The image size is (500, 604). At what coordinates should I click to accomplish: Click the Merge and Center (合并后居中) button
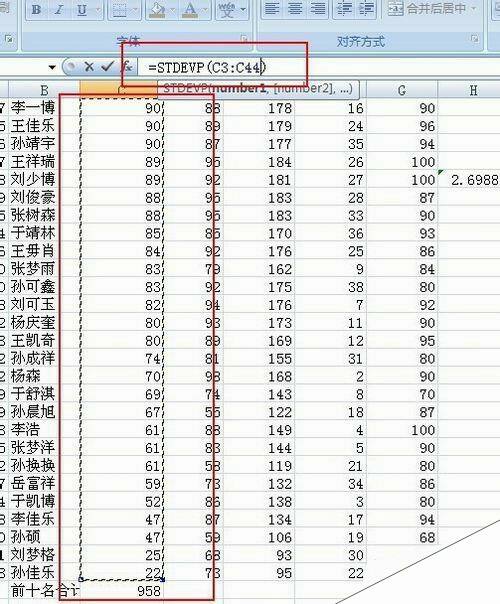tap(431, 8)
